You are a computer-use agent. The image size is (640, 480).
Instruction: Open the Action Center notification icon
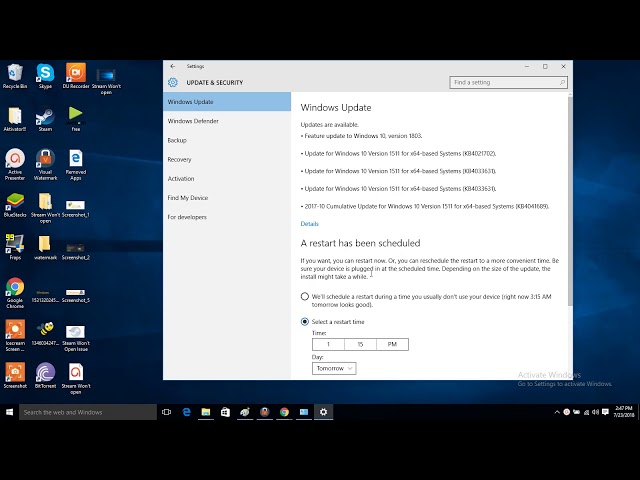pyautogui.click(x=605, y=412)
